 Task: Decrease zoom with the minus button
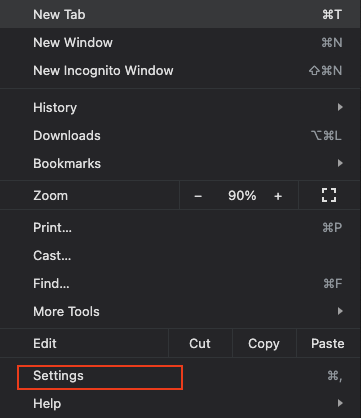tap(198, 196)
